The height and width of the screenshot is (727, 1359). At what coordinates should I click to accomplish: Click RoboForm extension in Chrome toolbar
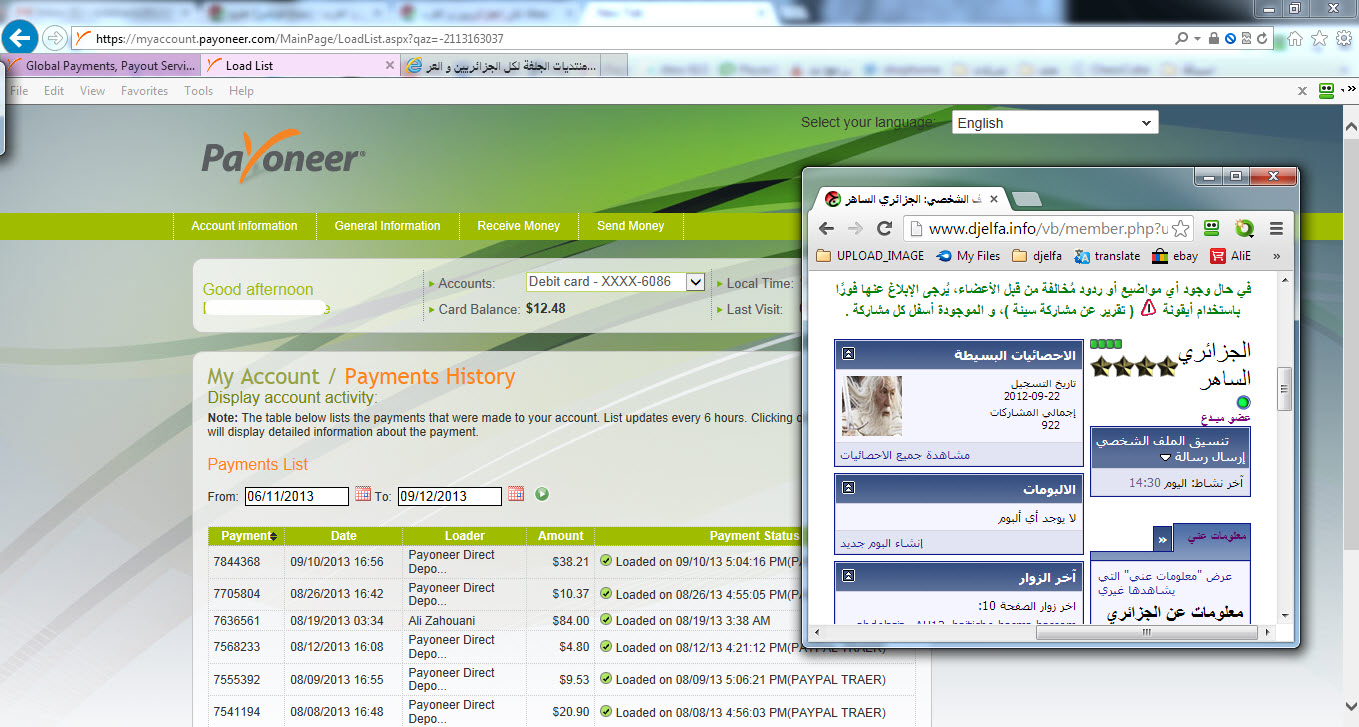point(1212,228)
